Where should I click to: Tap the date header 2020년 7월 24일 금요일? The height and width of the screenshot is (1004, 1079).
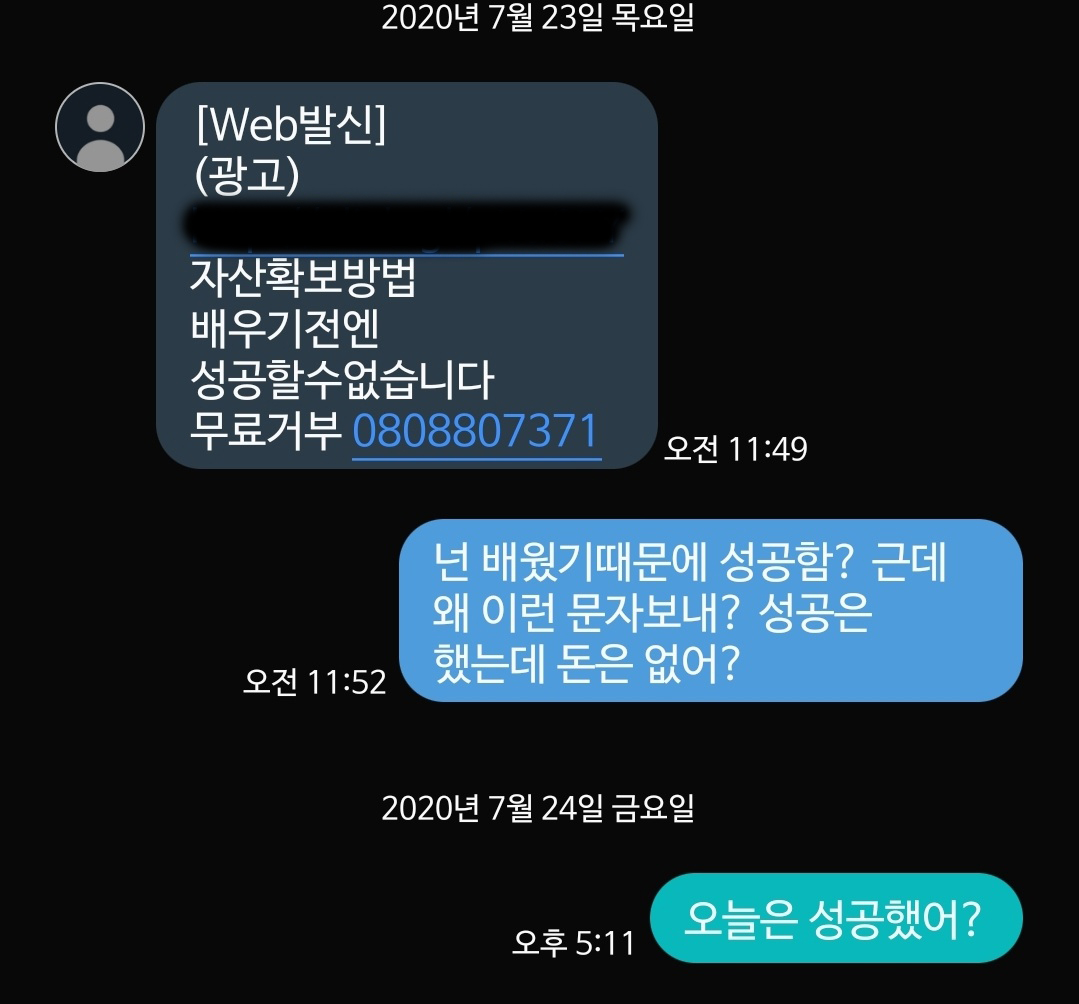(x=537, y=808)
